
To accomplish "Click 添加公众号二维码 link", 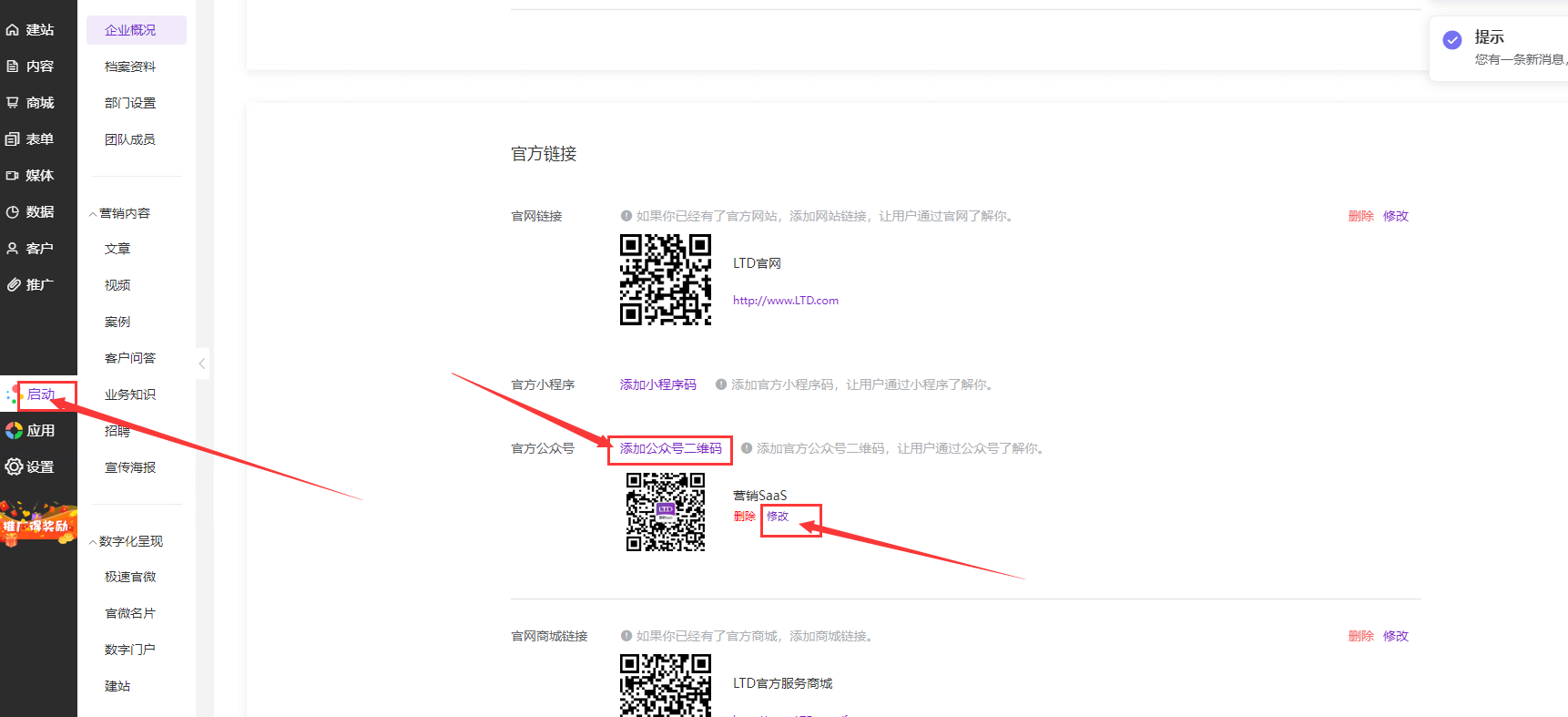I will [671, 448].
